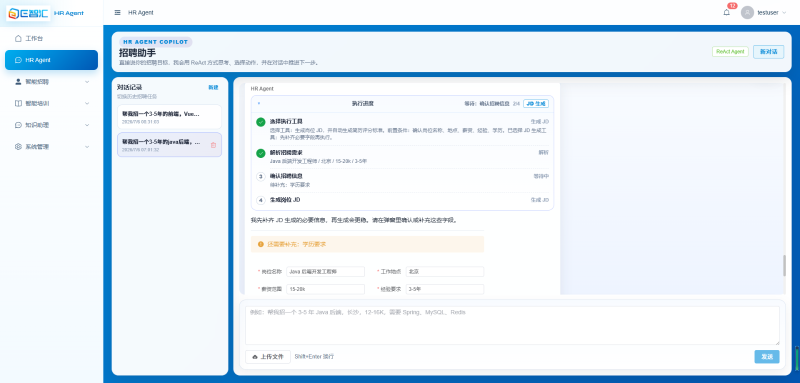
Task: Delete the java conversation with trash icon
Action: point(213,145)
